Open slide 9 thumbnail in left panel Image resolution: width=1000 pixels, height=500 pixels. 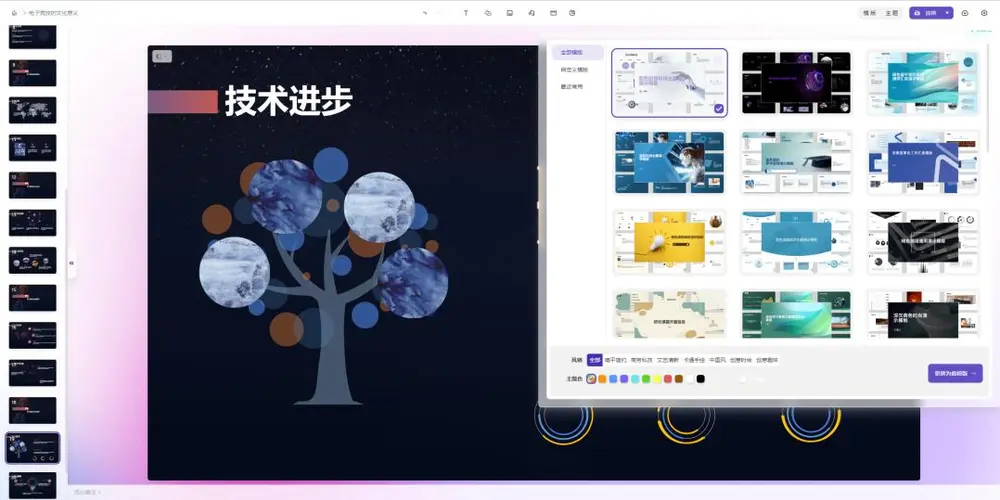(33, 73)
